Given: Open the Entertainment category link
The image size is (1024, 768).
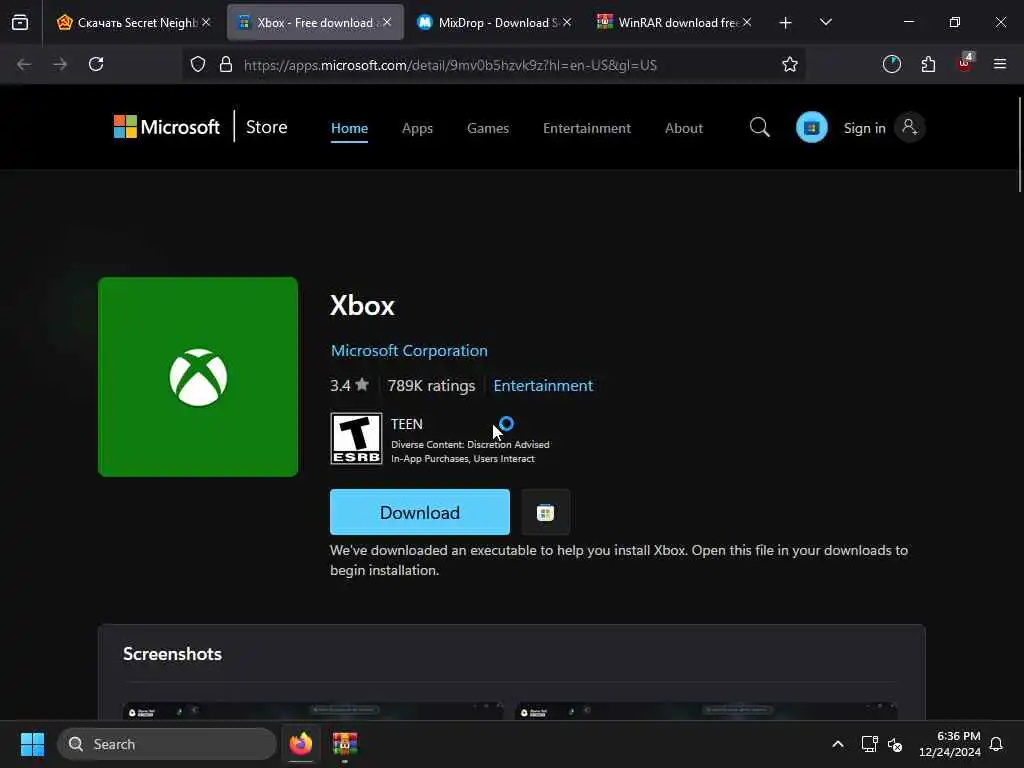Looking at the screenshot, I should (x=543, y=386).
